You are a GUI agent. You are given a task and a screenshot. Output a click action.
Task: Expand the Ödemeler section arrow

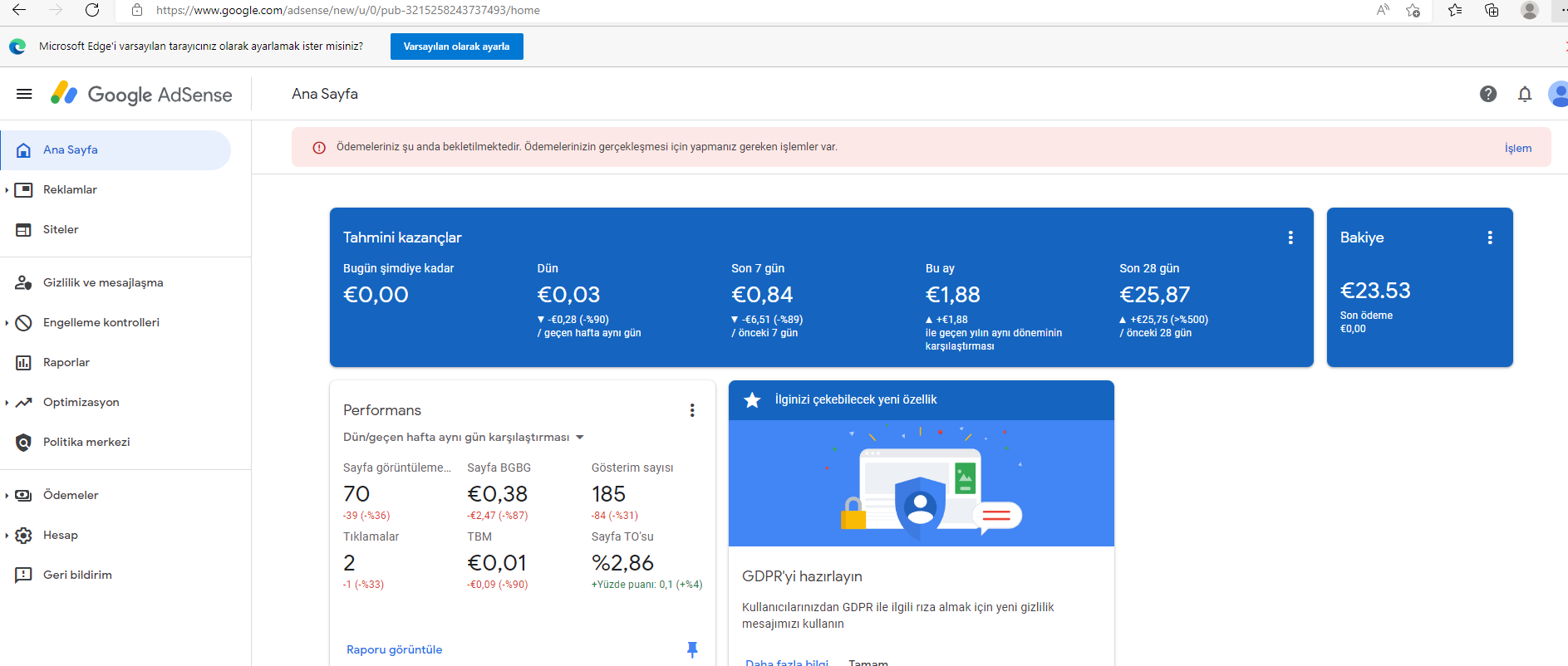point(7,496)
